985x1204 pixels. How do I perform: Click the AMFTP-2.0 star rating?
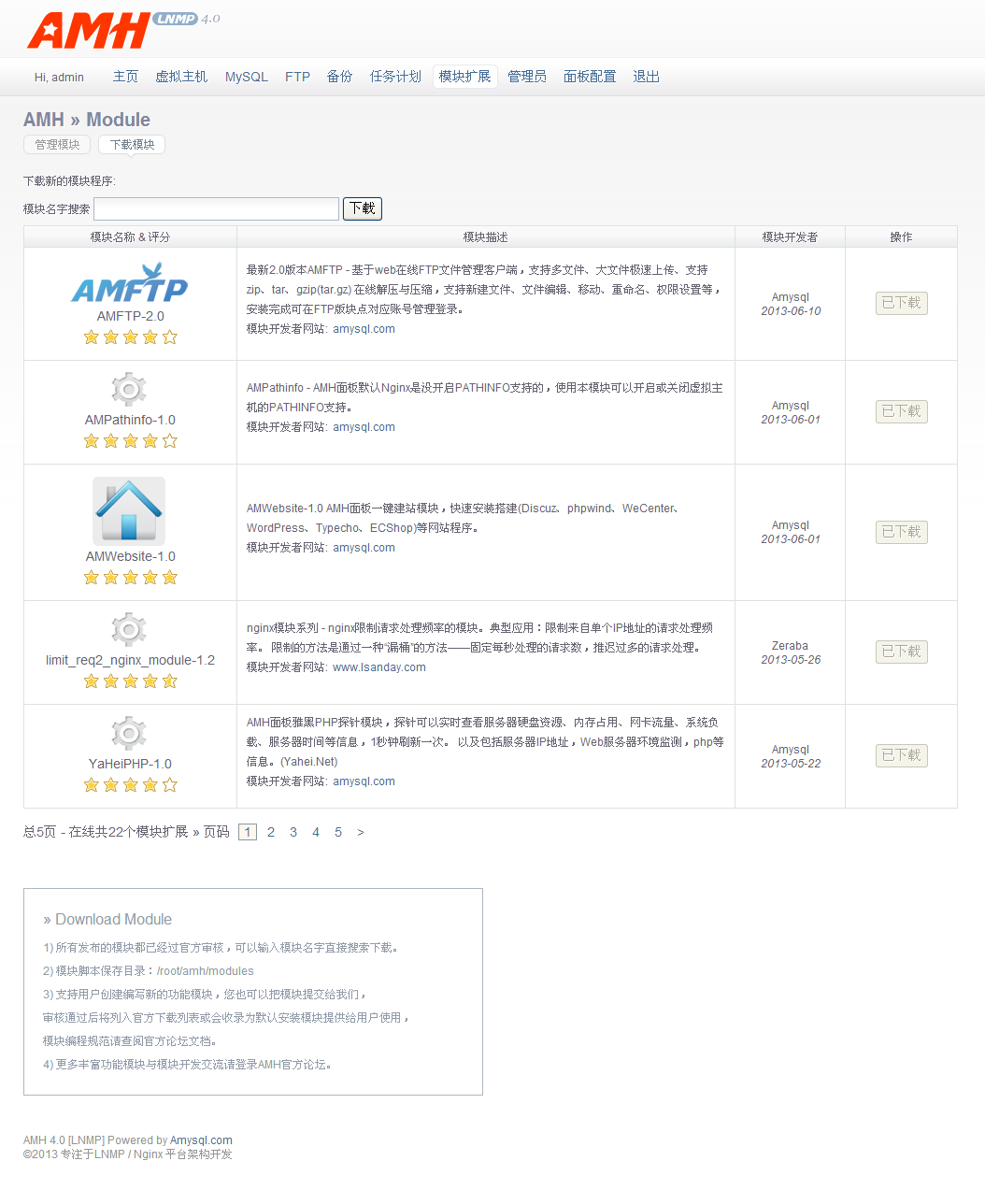130,337
